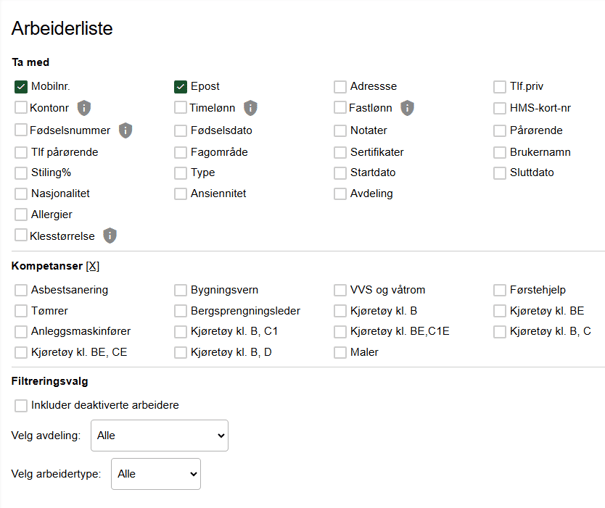This screenshot has width=605, height=508.
Task: Click the info icon beside Fødselsnummer
Action: click(125, 130)
